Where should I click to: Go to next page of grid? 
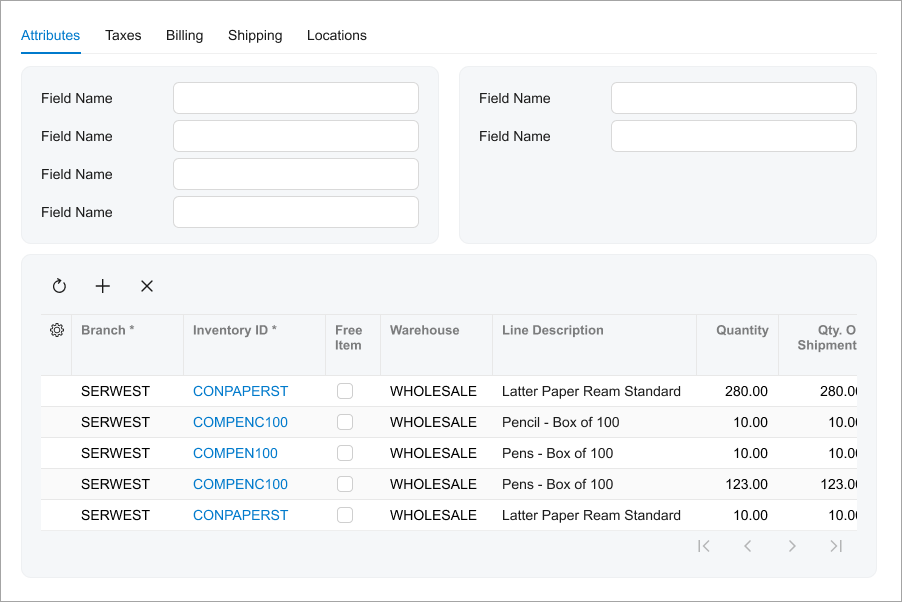(x=792, y=546)
